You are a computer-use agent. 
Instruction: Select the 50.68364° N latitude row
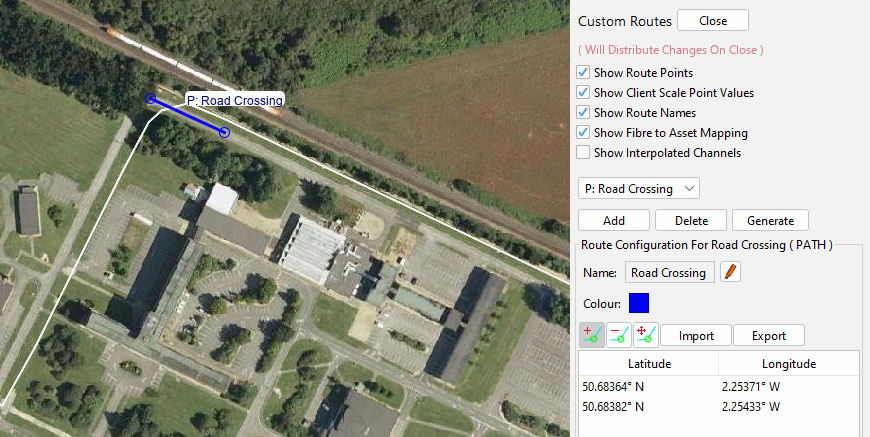648,385
